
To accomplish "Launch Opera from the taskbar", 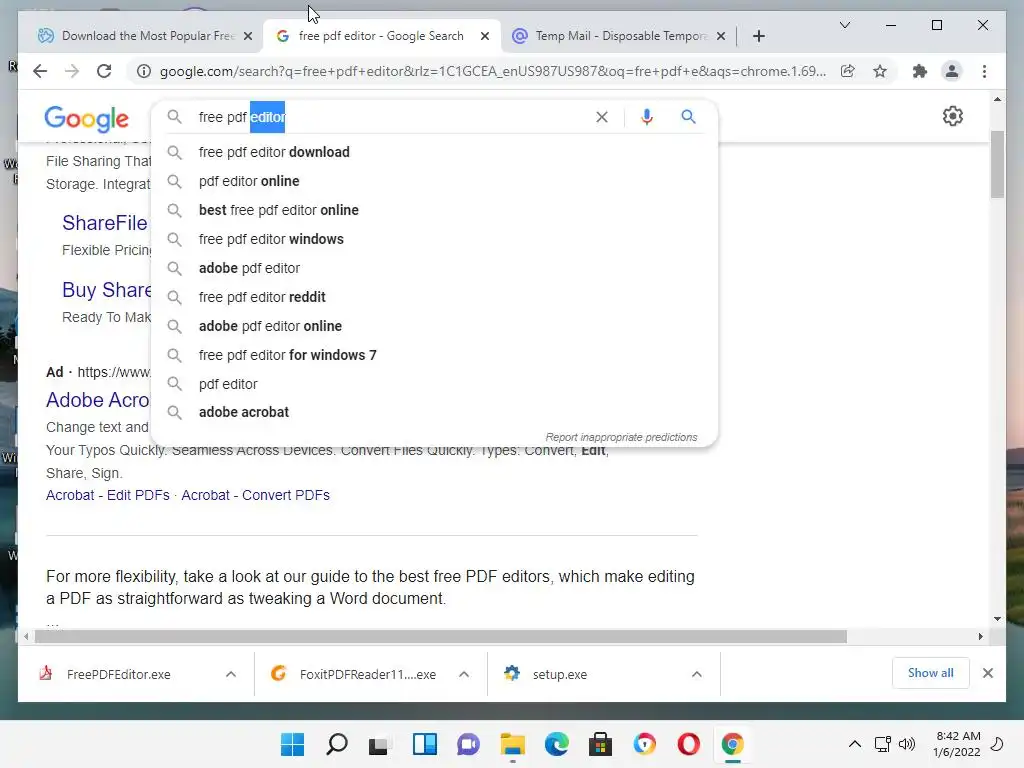I will 688,744.
